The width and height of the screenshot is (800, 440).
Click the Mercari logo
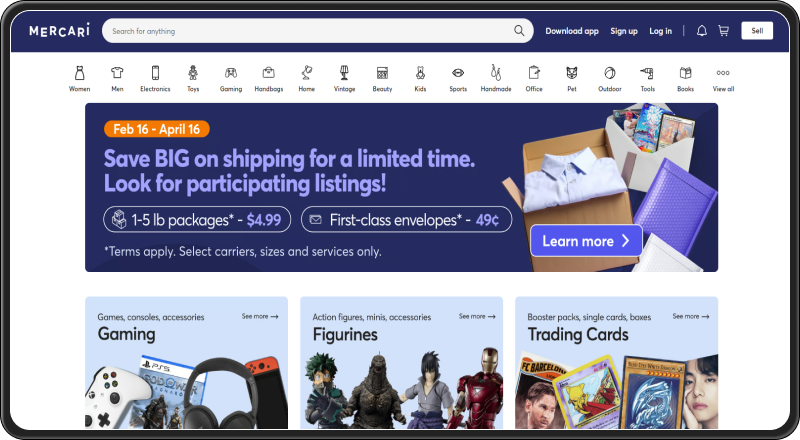59,31
